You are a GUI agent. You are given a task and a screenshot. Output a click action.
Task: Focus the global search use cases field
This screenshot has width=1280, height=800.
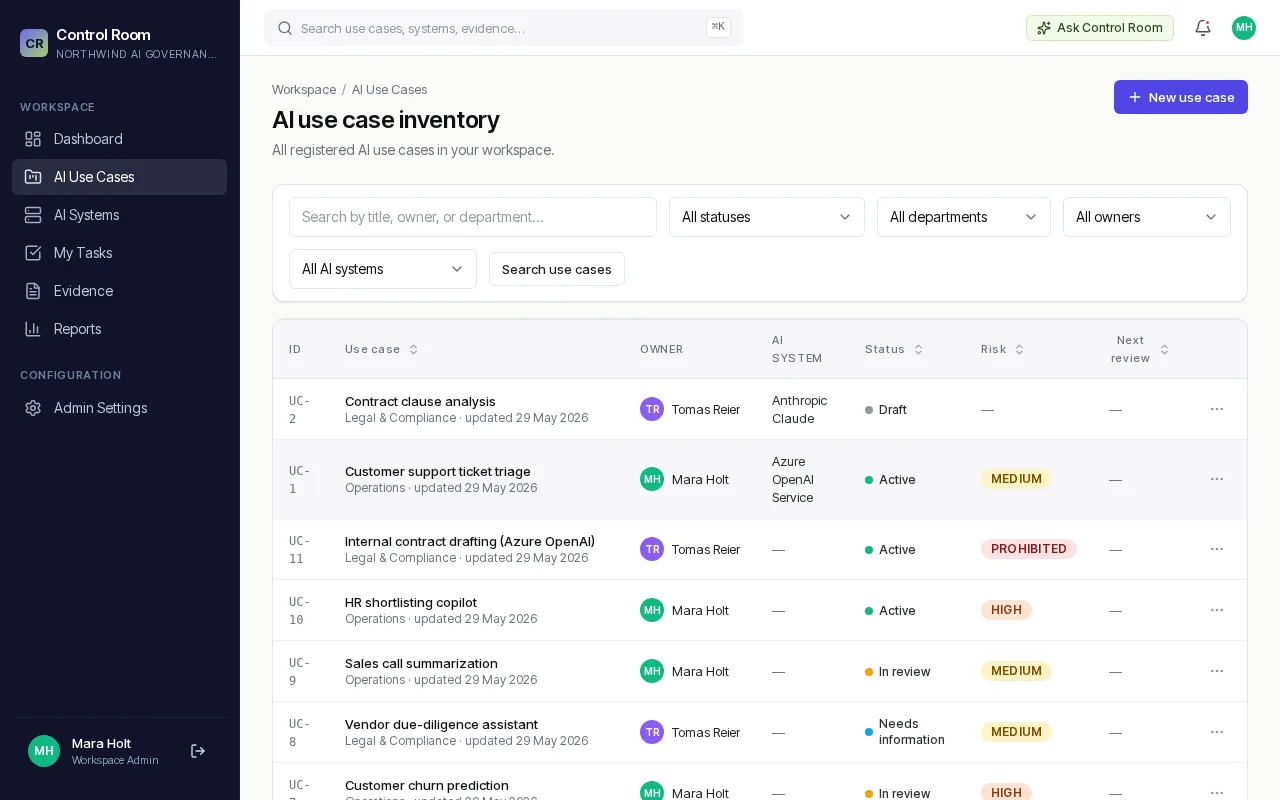504,28
